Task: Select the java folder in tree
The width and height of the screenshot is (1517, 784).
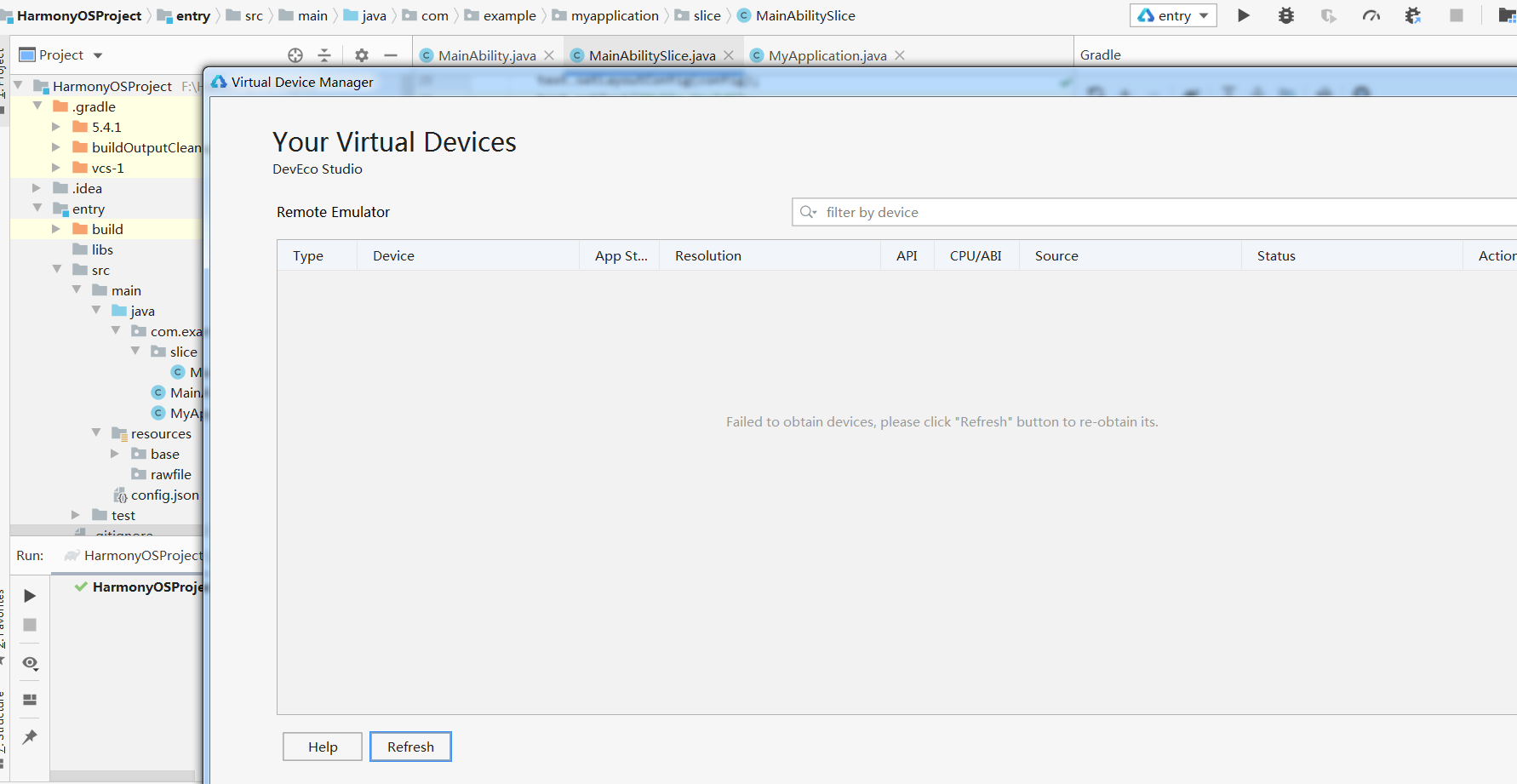Action: (142, 311)
